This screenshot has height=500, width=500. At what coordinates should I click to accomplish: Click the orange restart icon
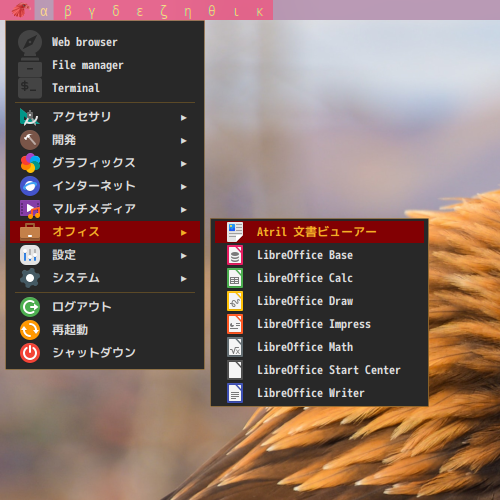pos(30,330)
